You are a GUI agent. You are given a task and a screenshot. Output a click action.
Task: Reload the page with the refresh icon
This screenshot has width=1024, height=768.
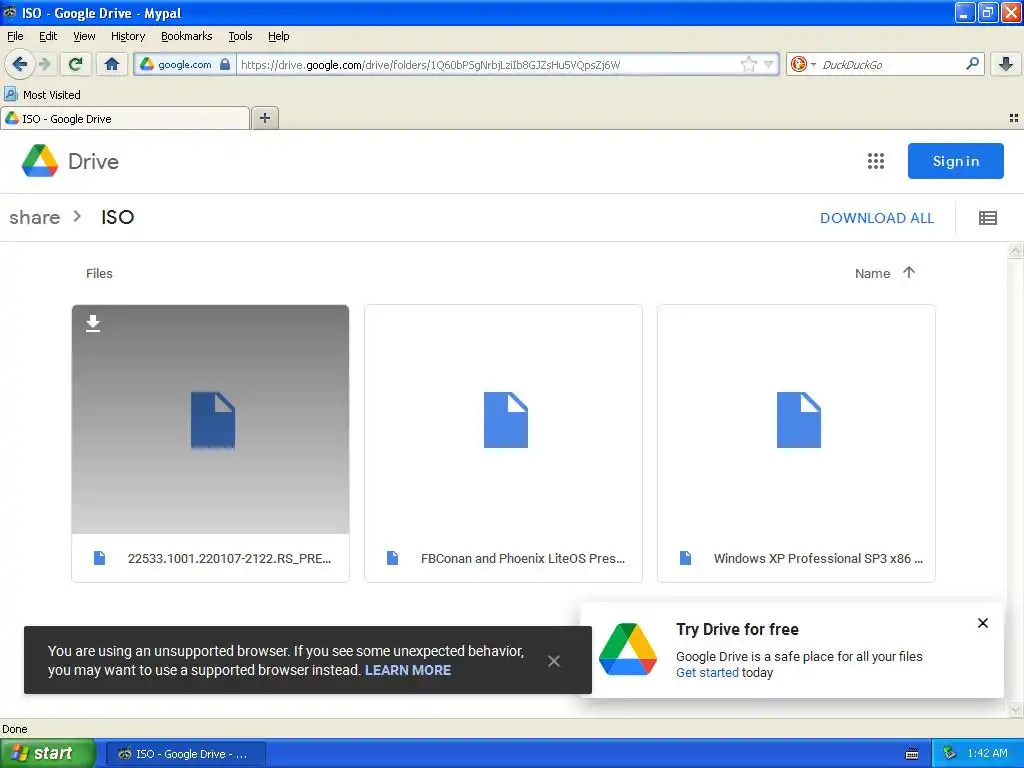point(76,64)
